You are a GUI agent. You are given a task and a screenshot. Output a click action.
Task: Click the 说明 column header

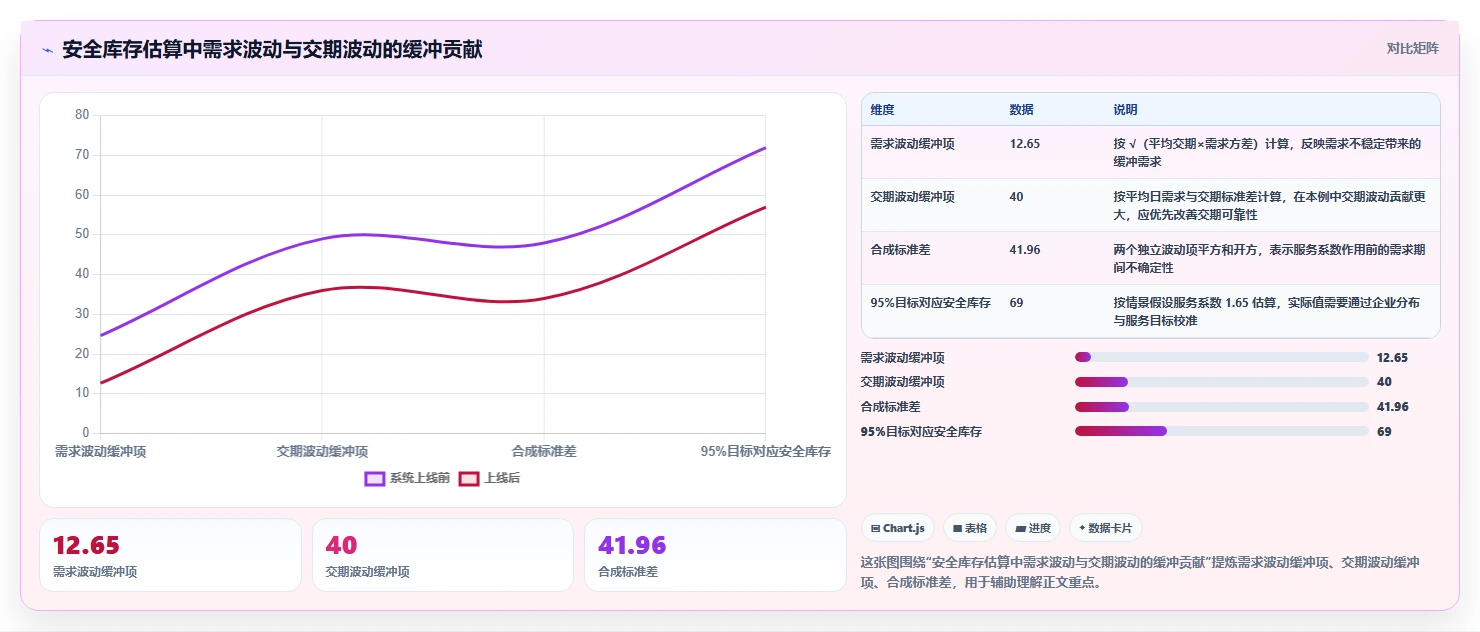(x=1126, y=110)
